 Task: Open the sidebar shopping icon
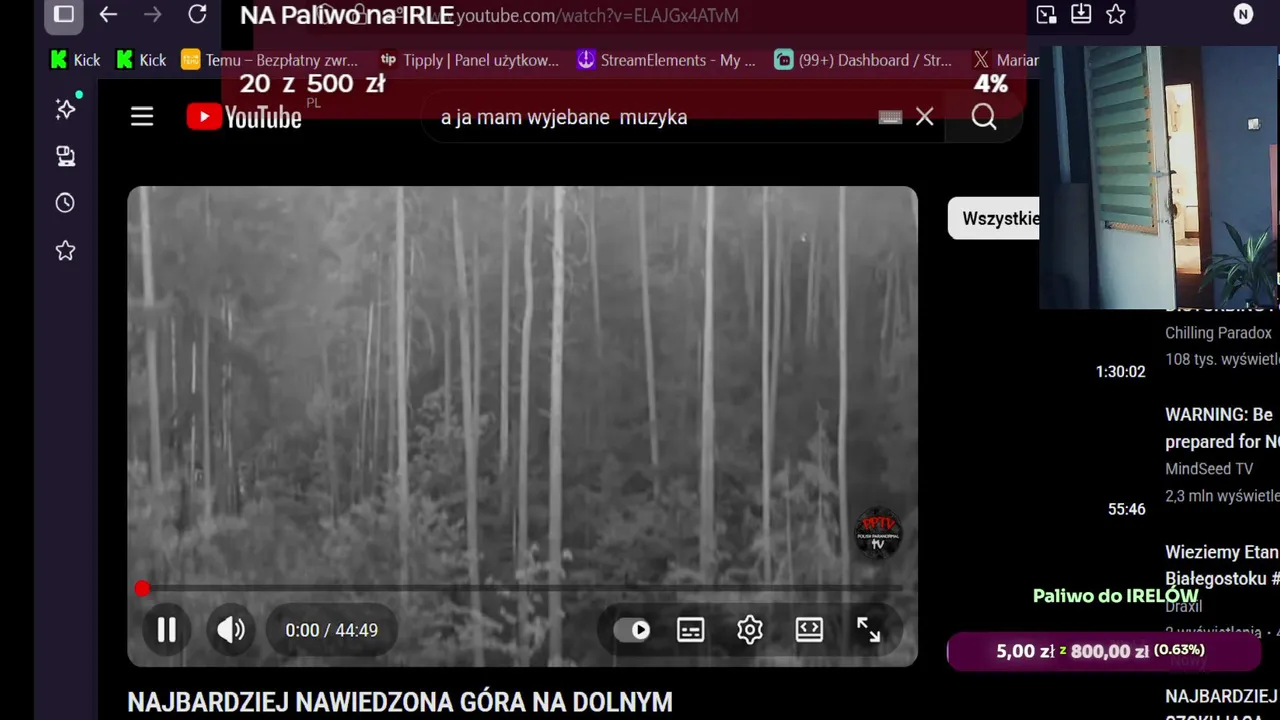[65, 156]
